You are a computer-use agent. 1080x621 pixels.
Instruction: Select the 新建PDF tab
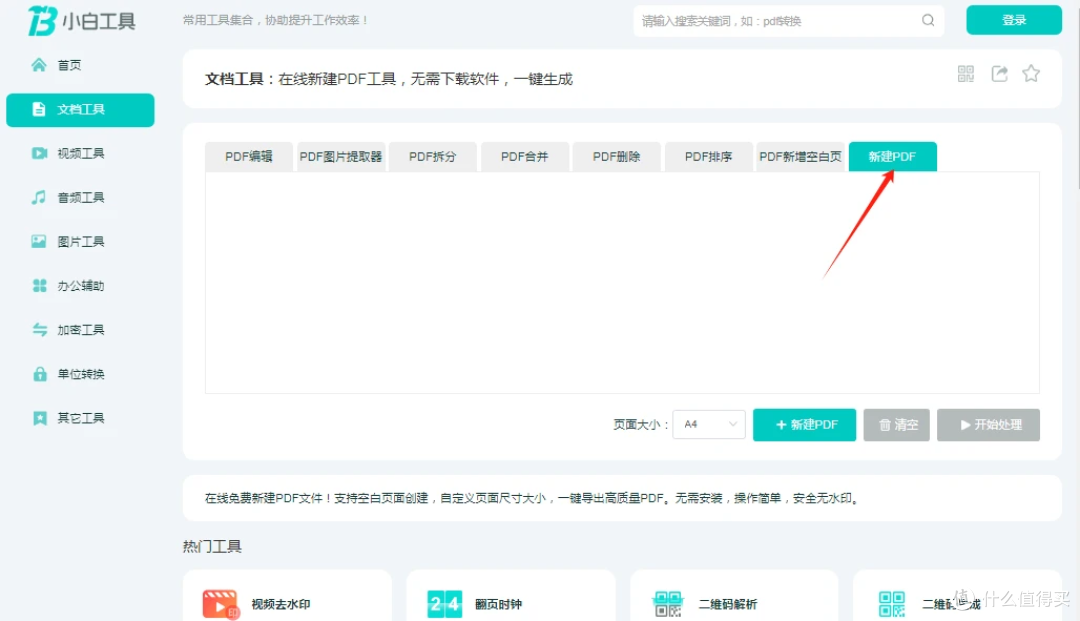(x=893, y=156)
